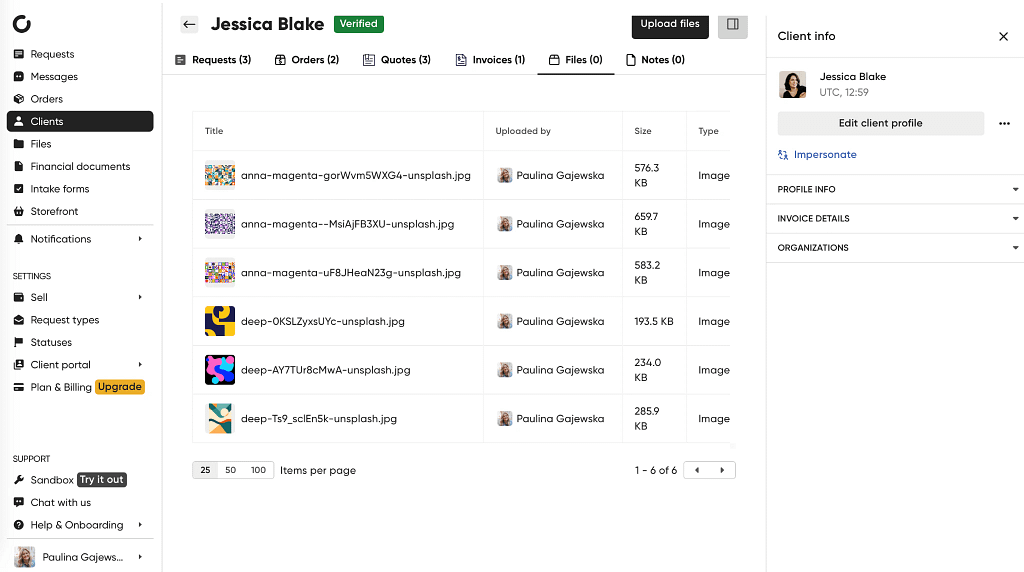Open thumbnail of anna-magenta-uF8JHeaN23g image
The image size is (1024, 572).
tap(220, 273)
